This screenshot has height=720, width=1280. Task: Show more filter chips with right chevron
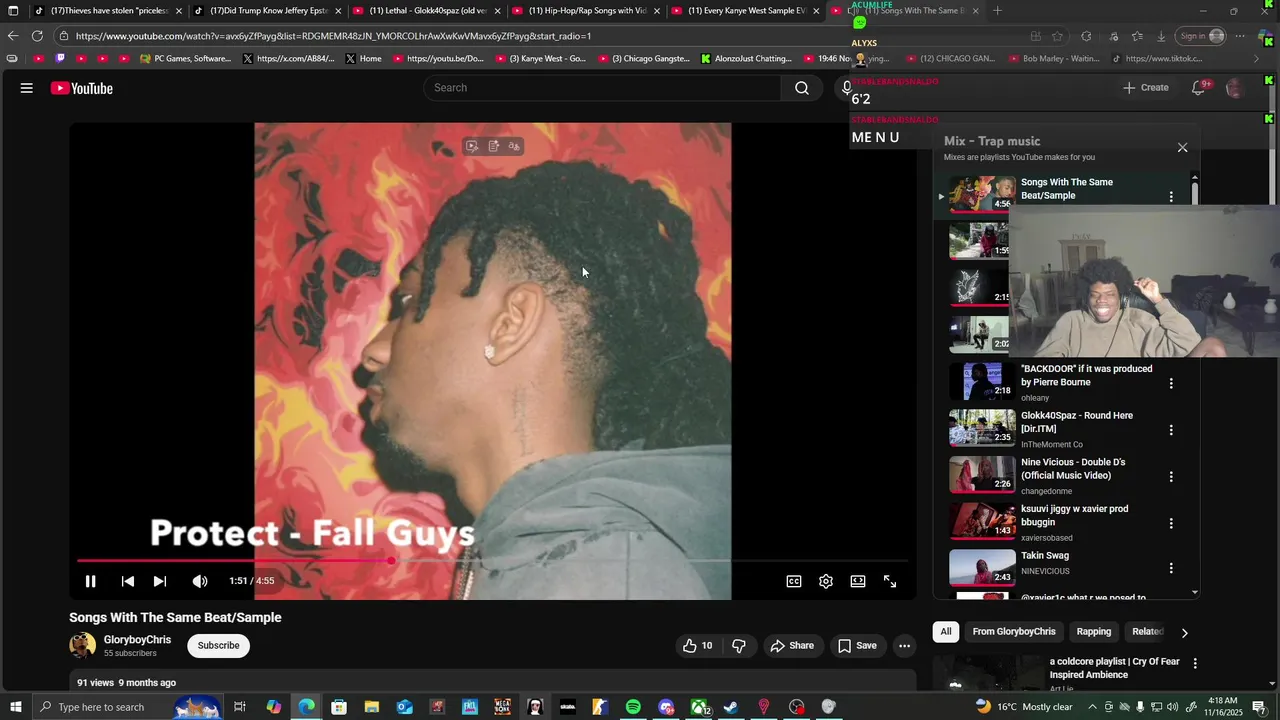coord(1184,633)
